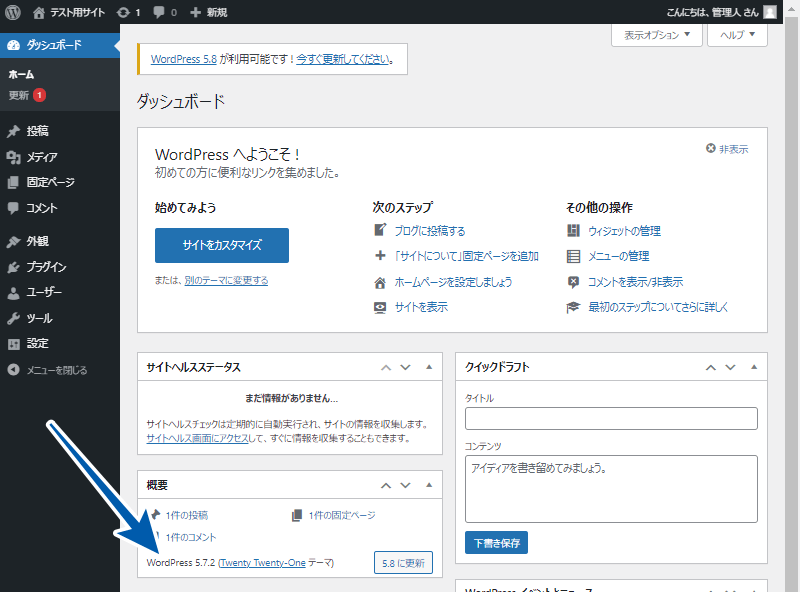The width and height of the screenshot is (800, 592).
Task: Click the 5.8 に更新 button
Action: (x=403, y=563)
